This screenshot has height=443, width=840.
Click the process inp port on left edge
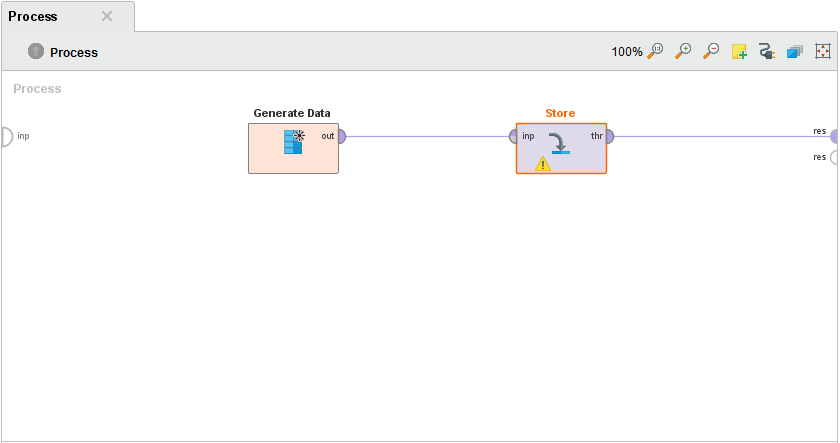pos(5,136)
